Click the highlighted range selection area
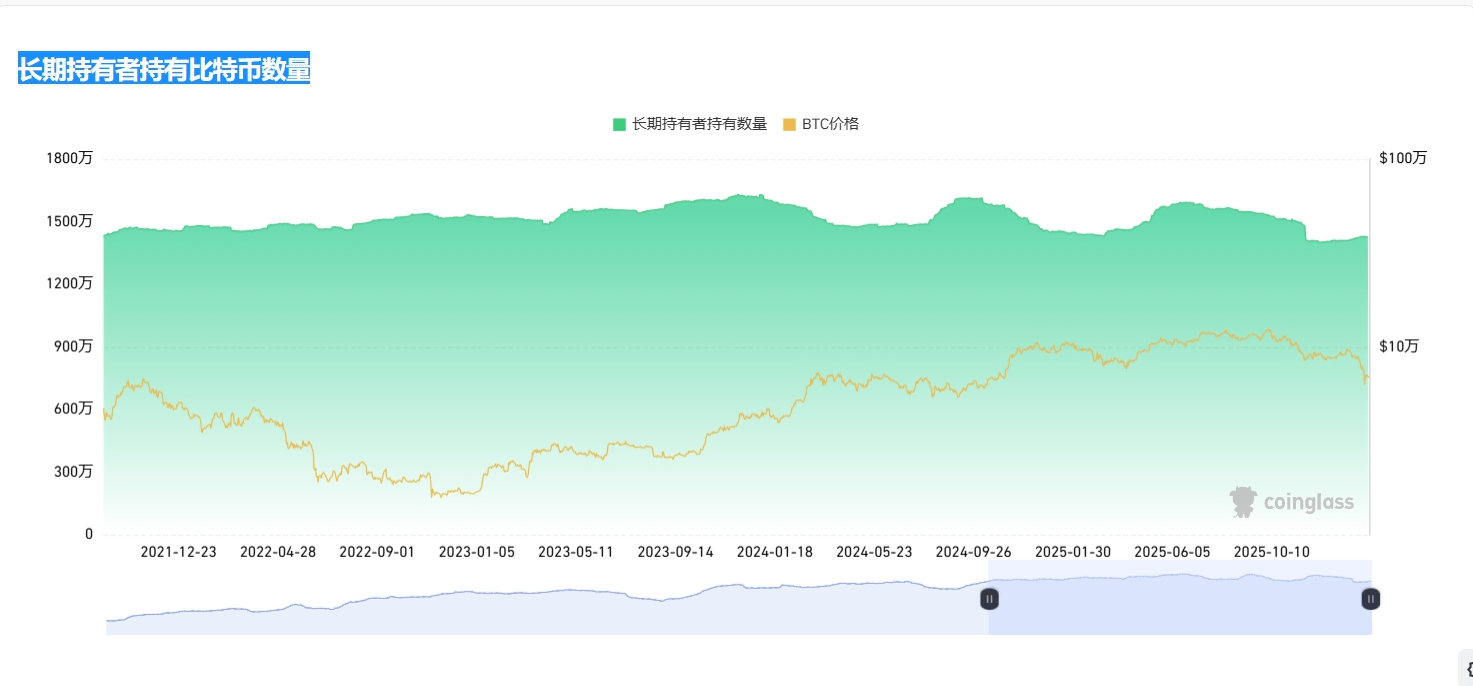The height and width of the screenshot is (686, 1473). (x=1180, y=597)
